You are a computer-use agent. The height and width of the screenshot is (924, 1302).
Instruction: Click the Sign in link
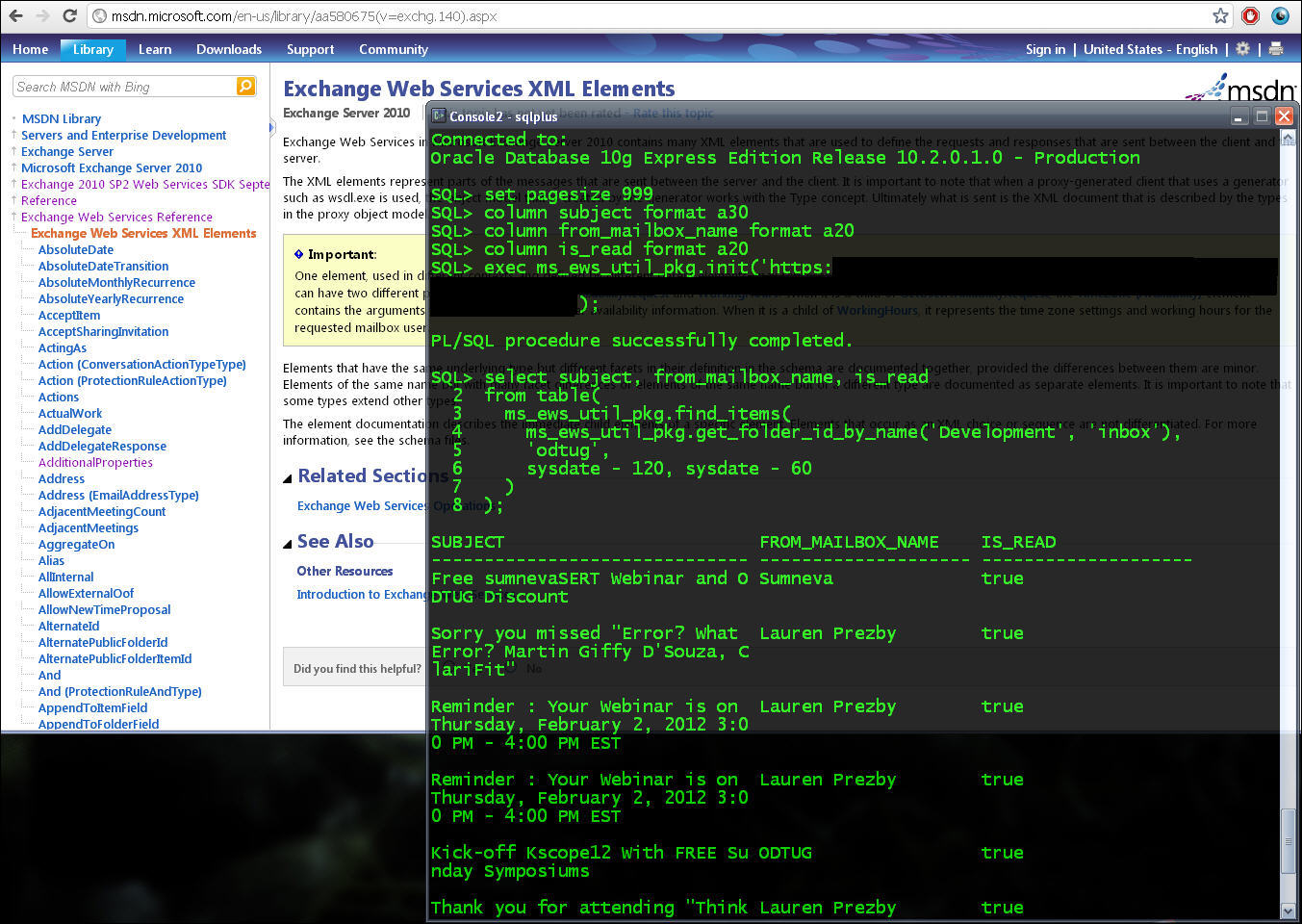tap(1045, 49)
